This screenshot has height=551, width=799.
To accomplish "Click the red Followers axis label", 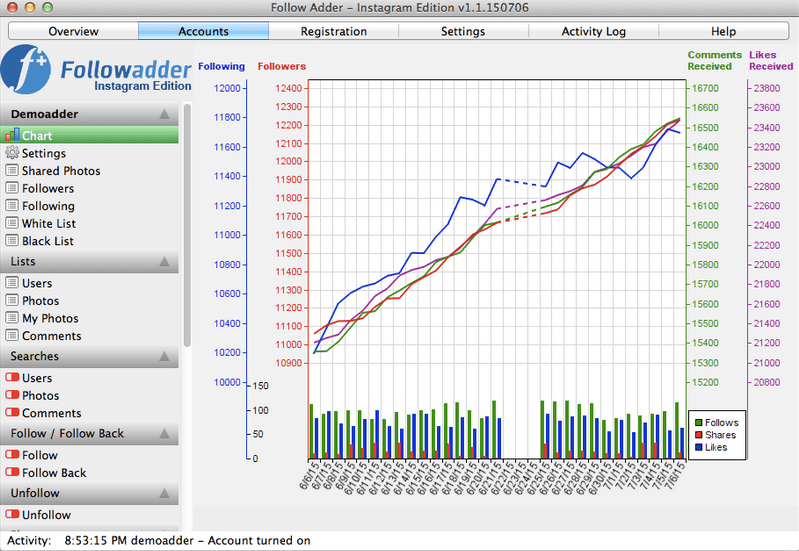I will click(x=282, y=66).
